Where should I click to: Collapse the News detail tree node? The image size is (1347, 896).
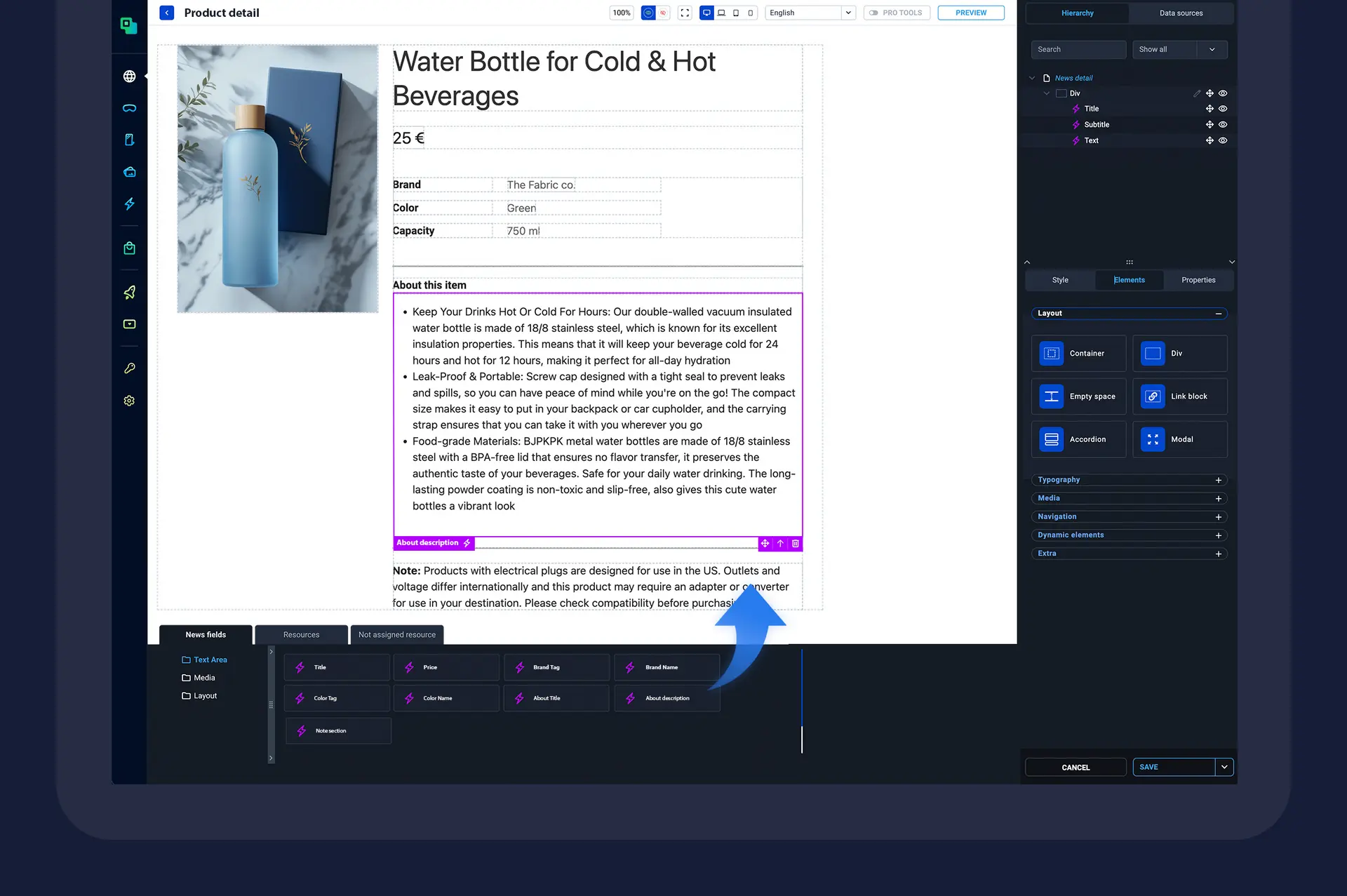click(1031, 78)
